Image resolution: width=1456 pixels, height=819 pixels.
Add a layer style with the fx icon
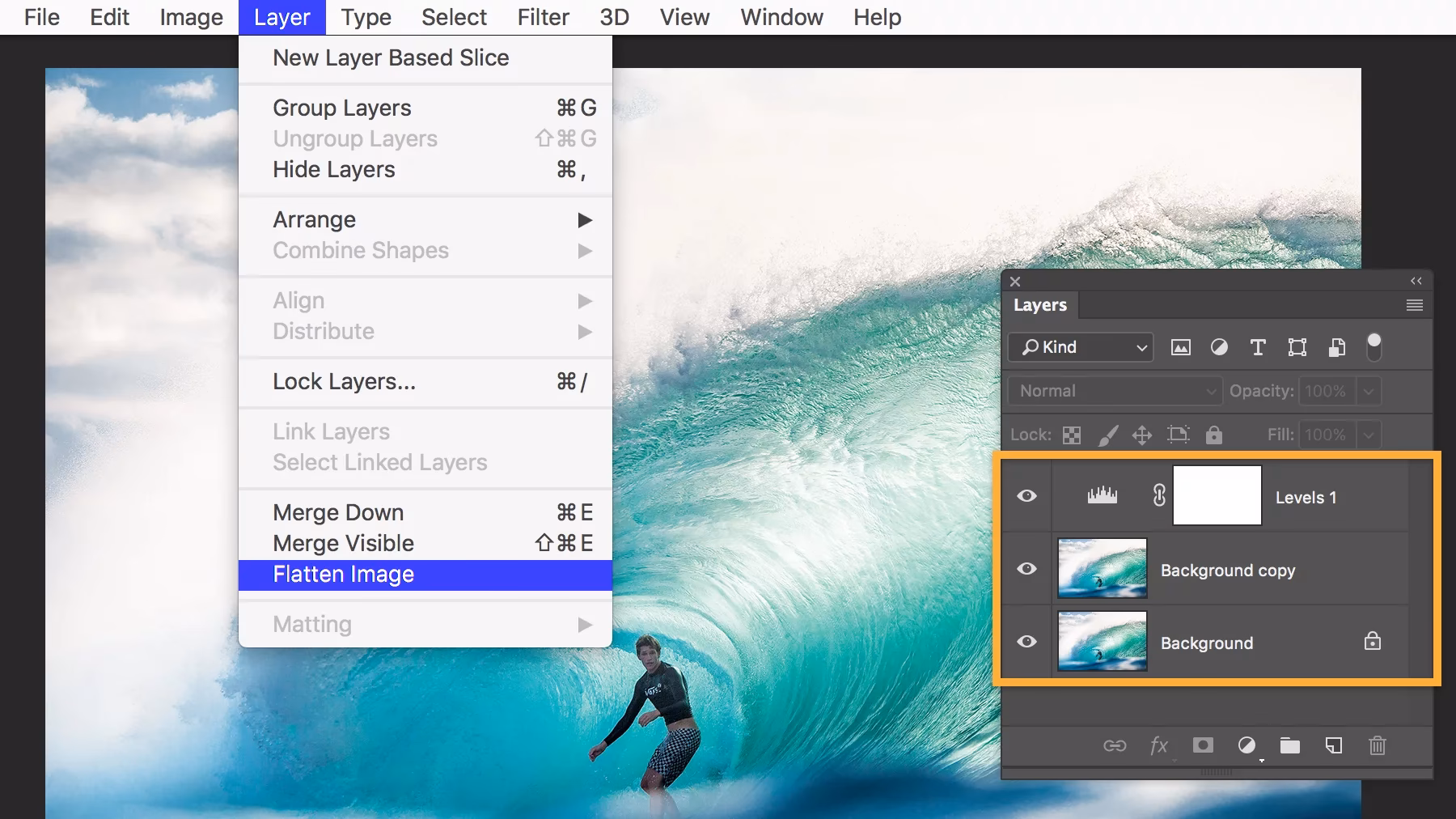pyautogui.click(x=1158, y=746)
